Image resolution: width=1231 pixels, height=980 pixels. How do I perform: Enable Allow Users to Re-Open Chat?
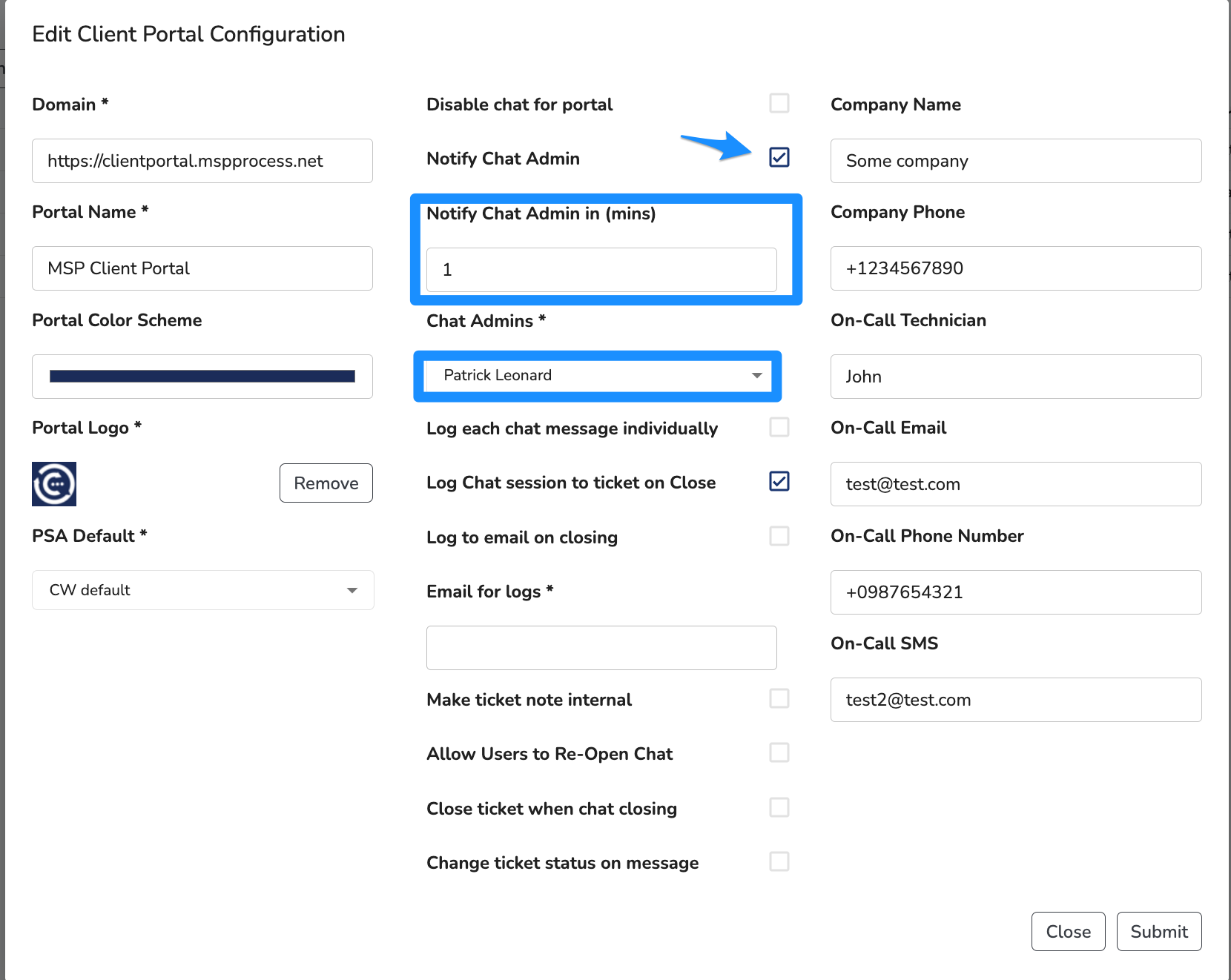[779, 752]
